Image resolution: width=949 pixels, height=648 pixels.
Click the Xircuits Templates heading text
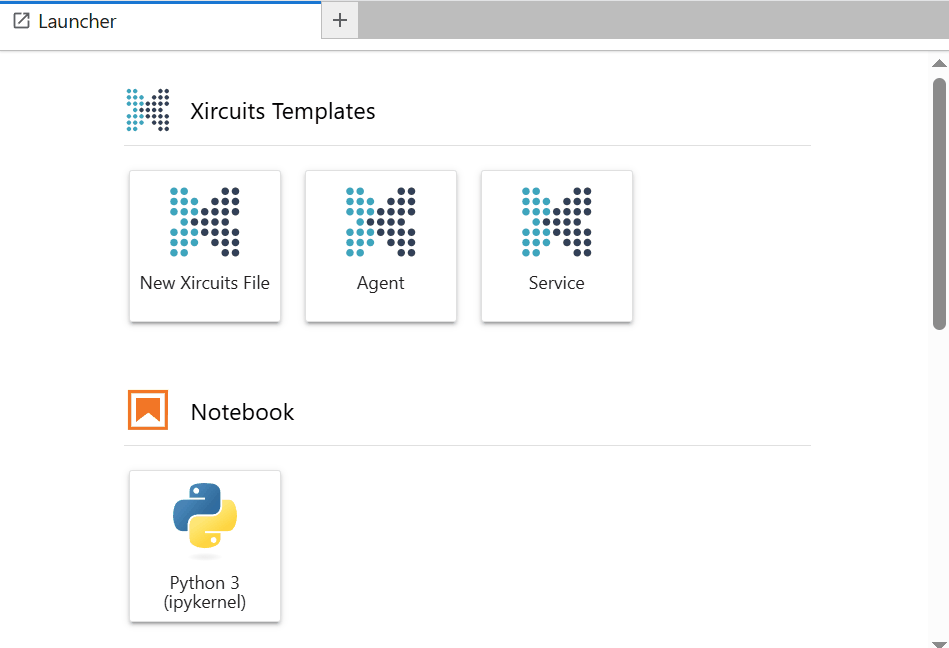click(x=283, y=111)
